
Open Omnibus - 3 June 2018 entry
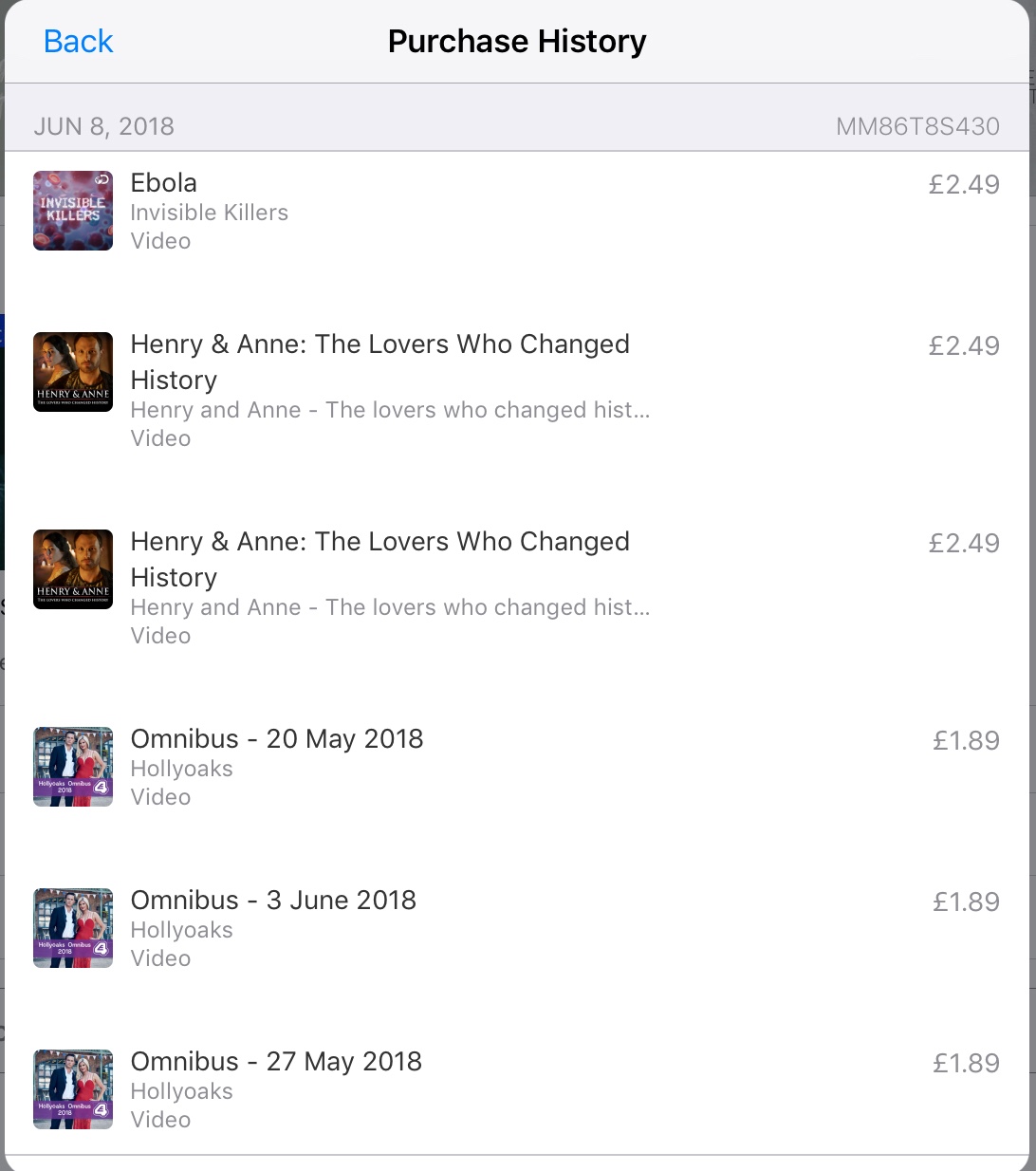pos(273,901)
